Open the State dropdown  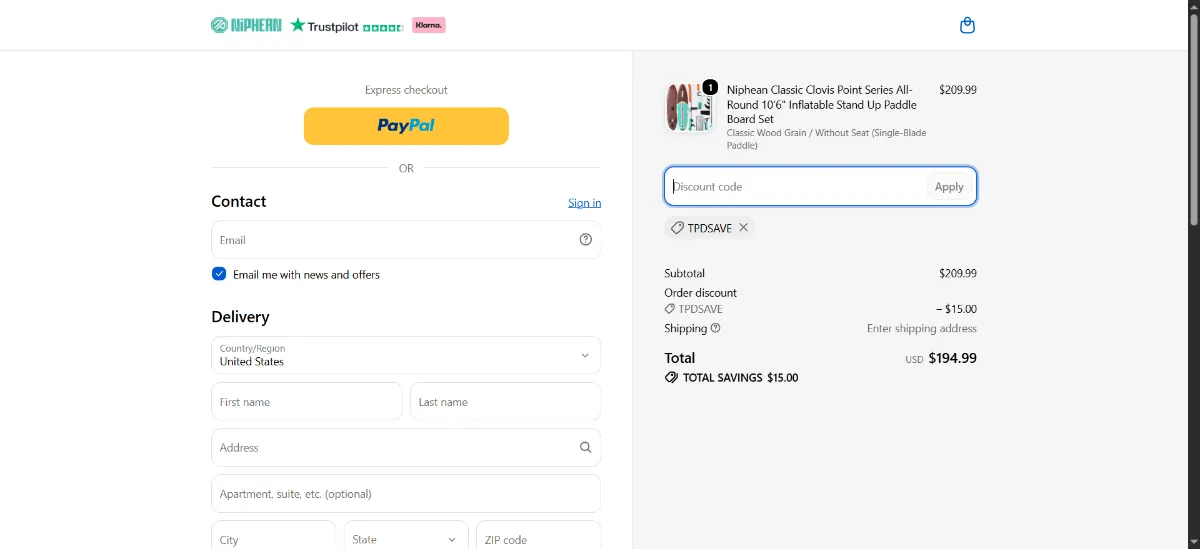pyautogui.click(x=406, y=539)
